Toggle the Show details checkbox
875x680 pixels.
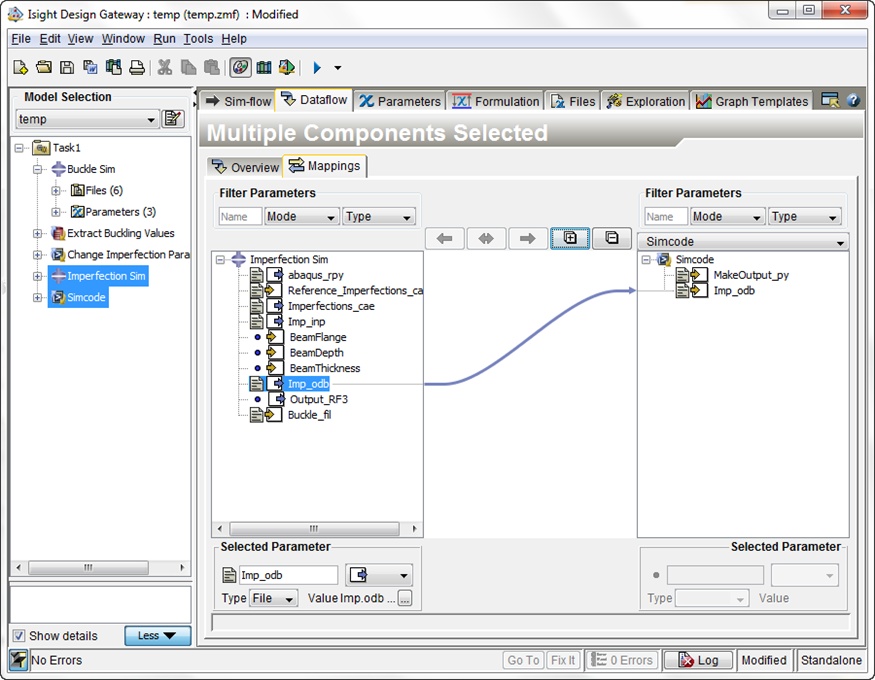(19, 636)
